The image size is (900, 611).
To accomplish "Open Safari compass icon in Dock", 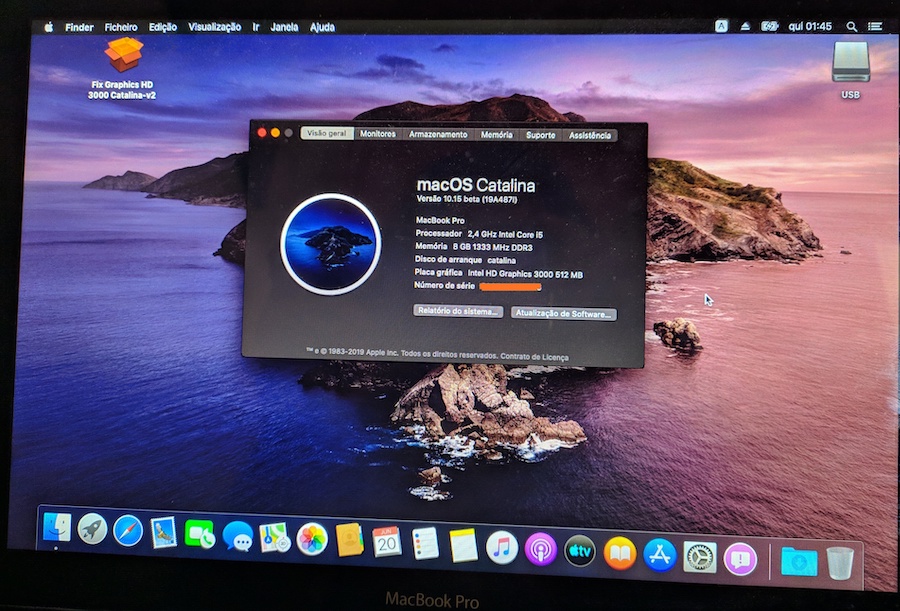I will (x=127, y=531).
